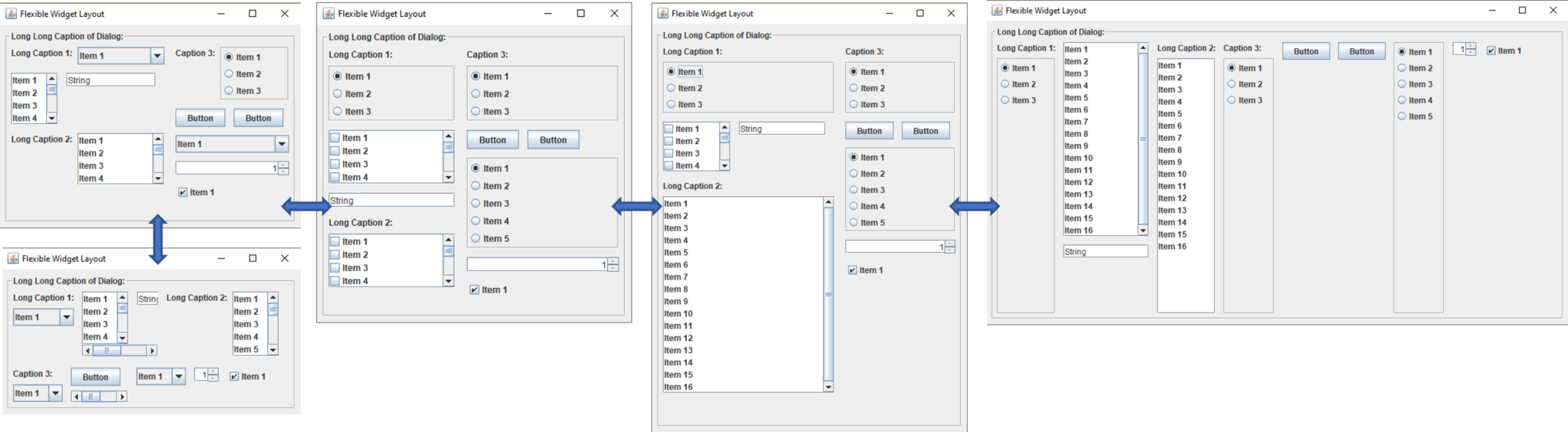Increment the spinner value in the widest window
The height and width of the screenshot is (432, 1568).
pos(1471,46)
